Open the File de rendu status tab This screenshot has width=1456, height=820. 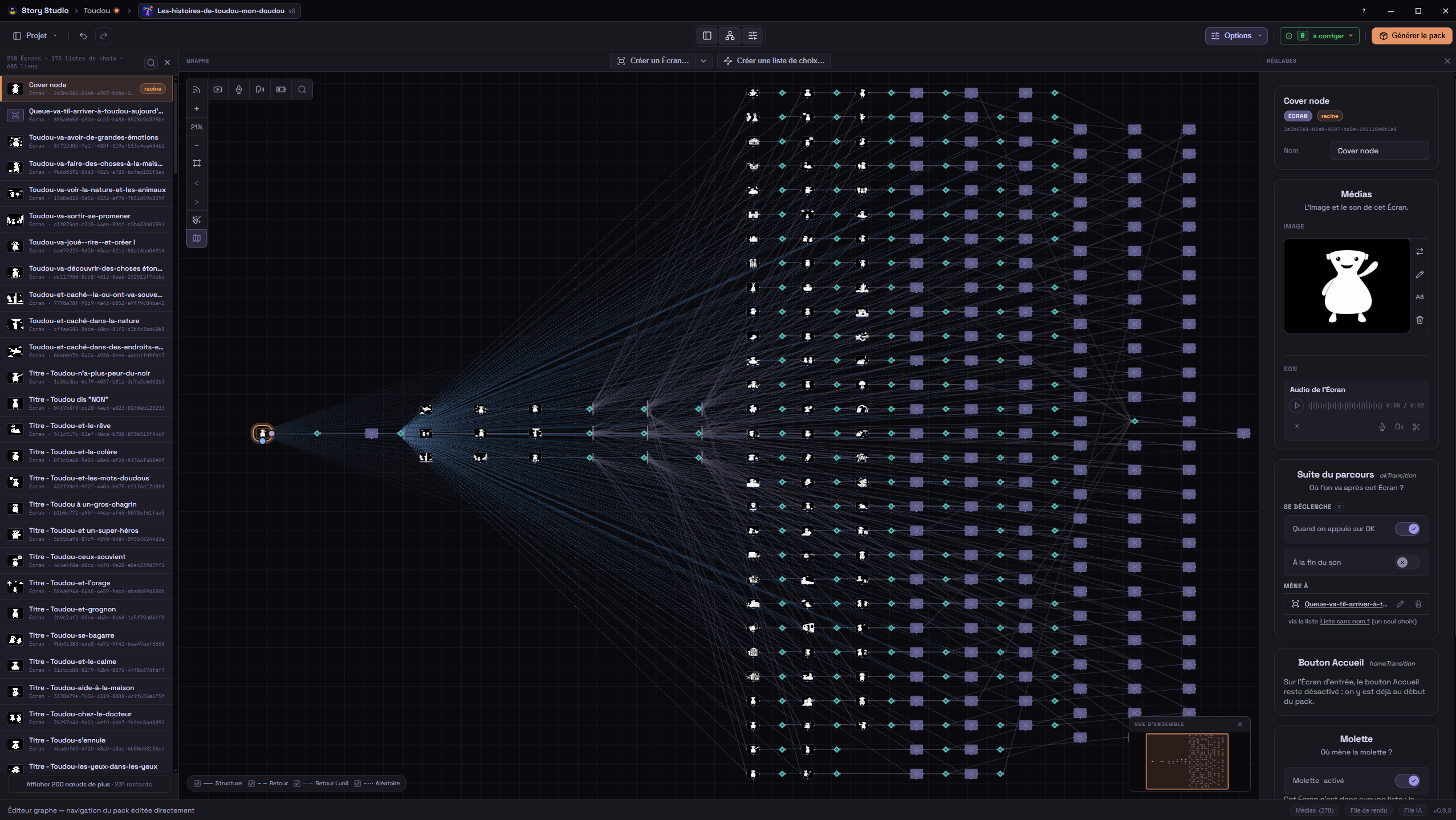click(x=1368, y=810)
